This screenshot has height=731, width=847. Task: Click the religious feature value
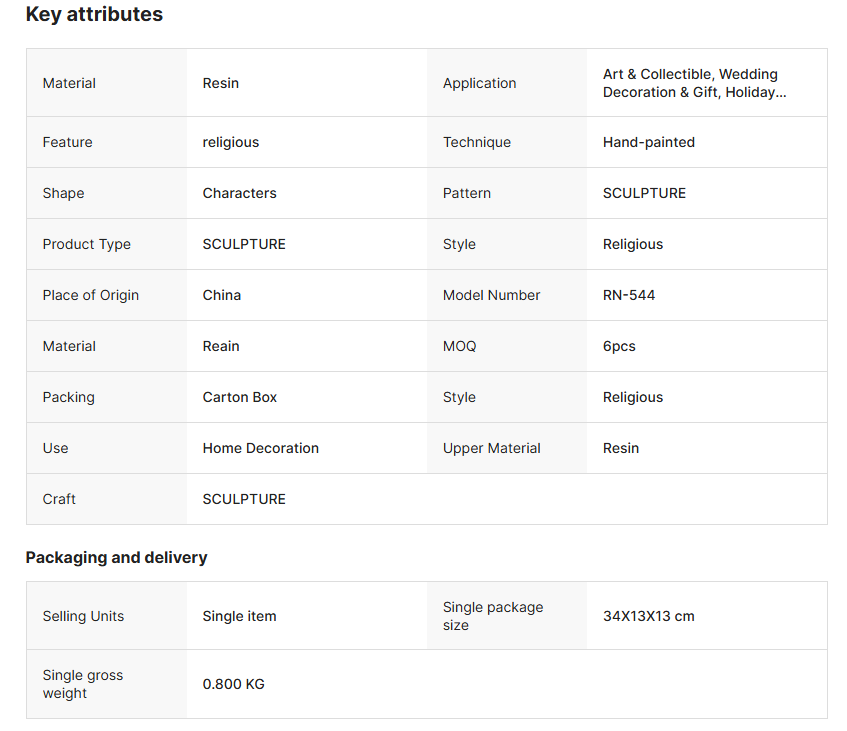coord(230,142)
